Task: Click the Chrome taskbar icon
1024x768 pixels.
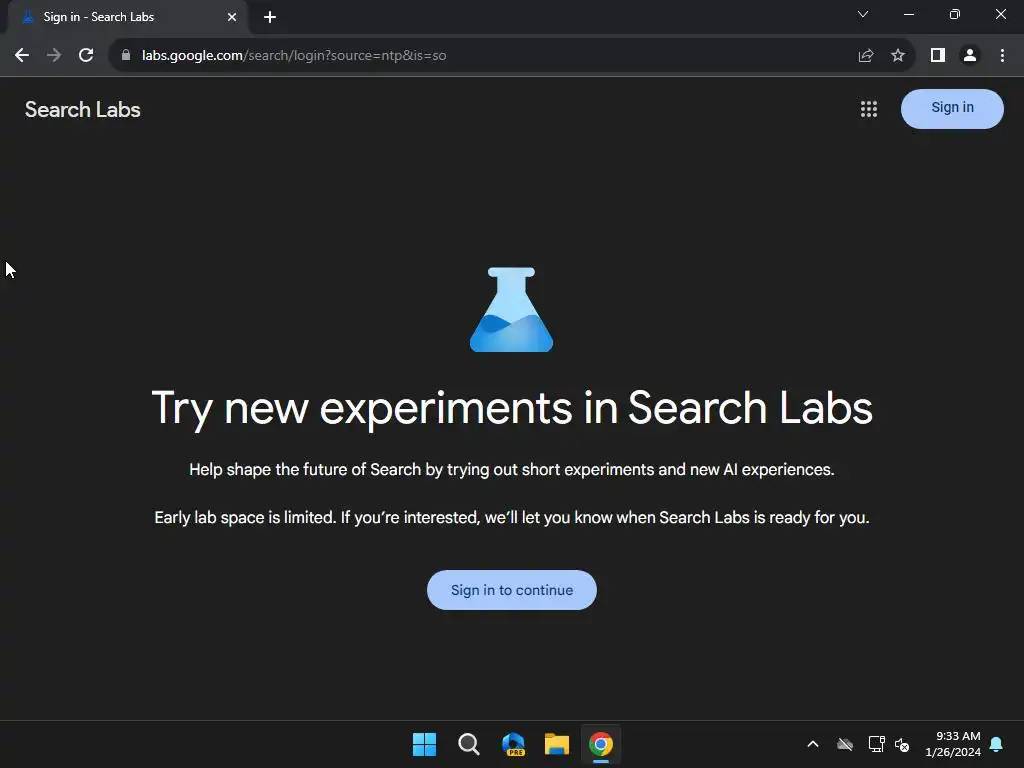Action: 601,744
